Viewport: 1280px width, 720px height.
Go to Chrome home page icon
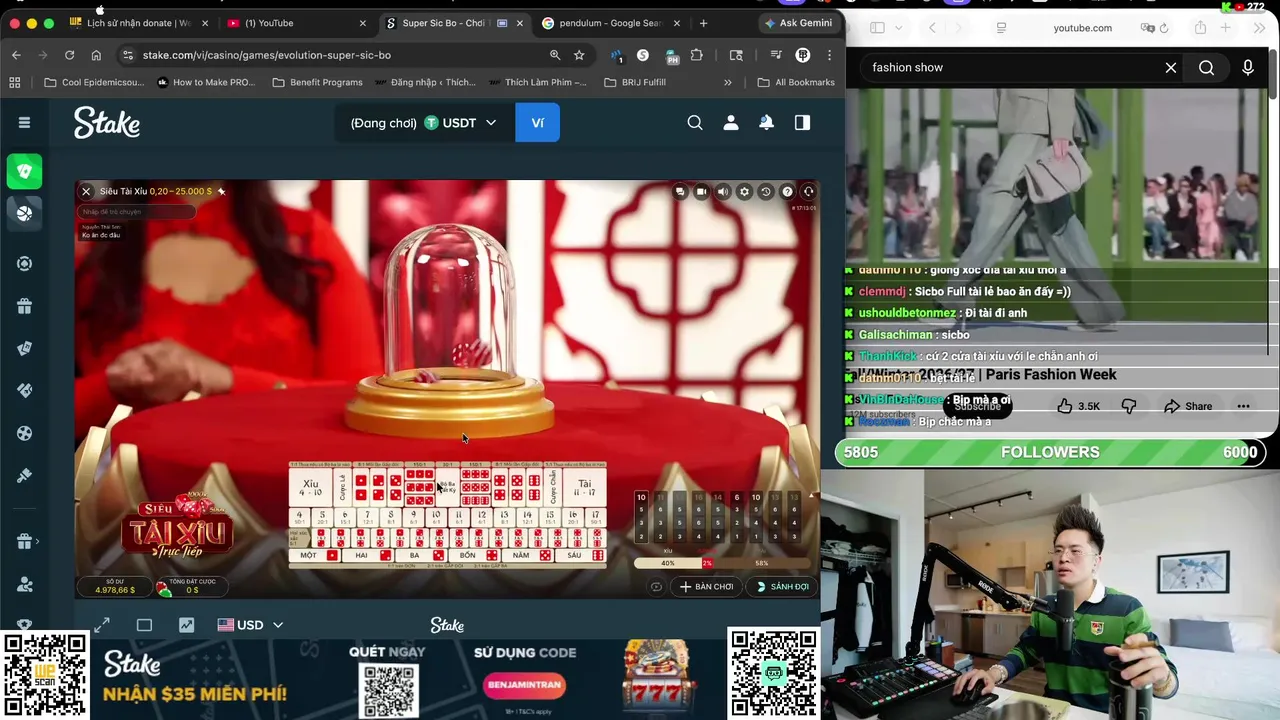(96, 55)
